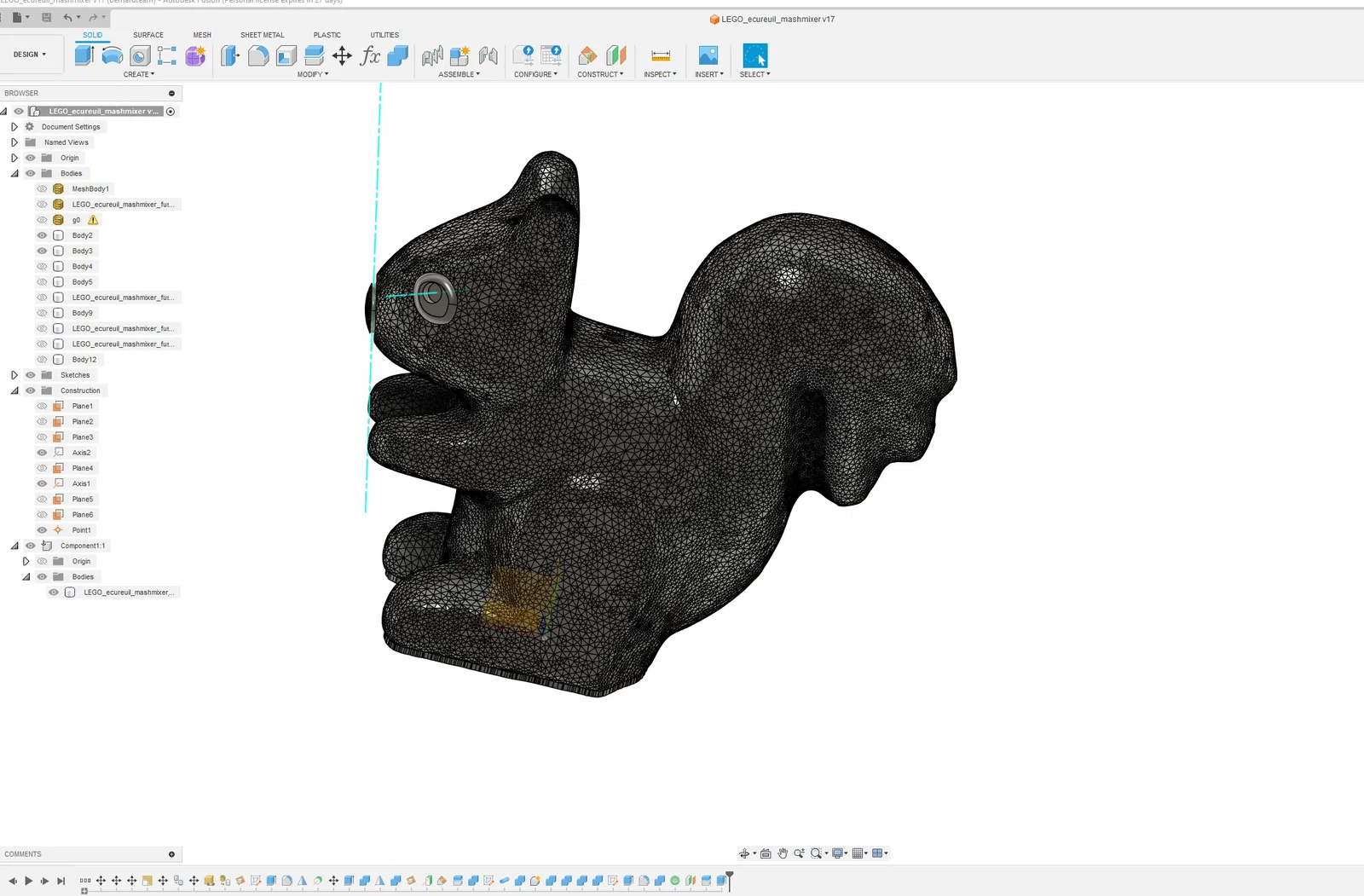Screen dimensions: 1364x896
Task: Toggle visibility of Axis2
Action: tap(42, 453)
